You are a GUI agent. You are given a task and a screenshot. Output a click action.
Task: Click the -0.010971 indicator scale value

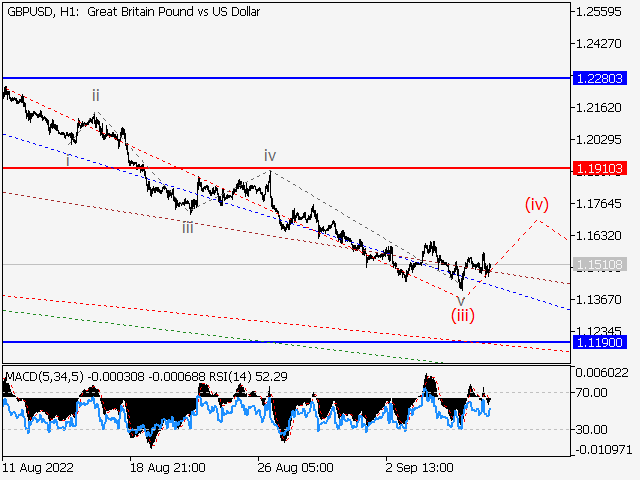click(x=603, y=450)
